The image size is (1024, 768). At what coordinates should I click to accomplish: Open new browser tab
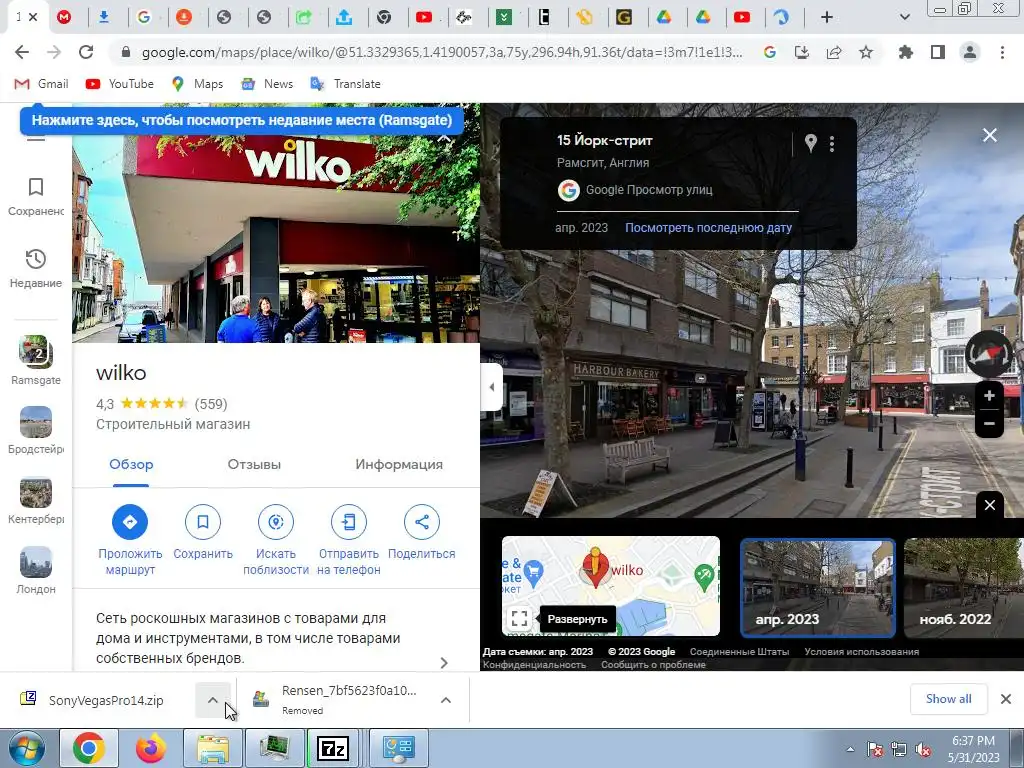coord(827,17)
